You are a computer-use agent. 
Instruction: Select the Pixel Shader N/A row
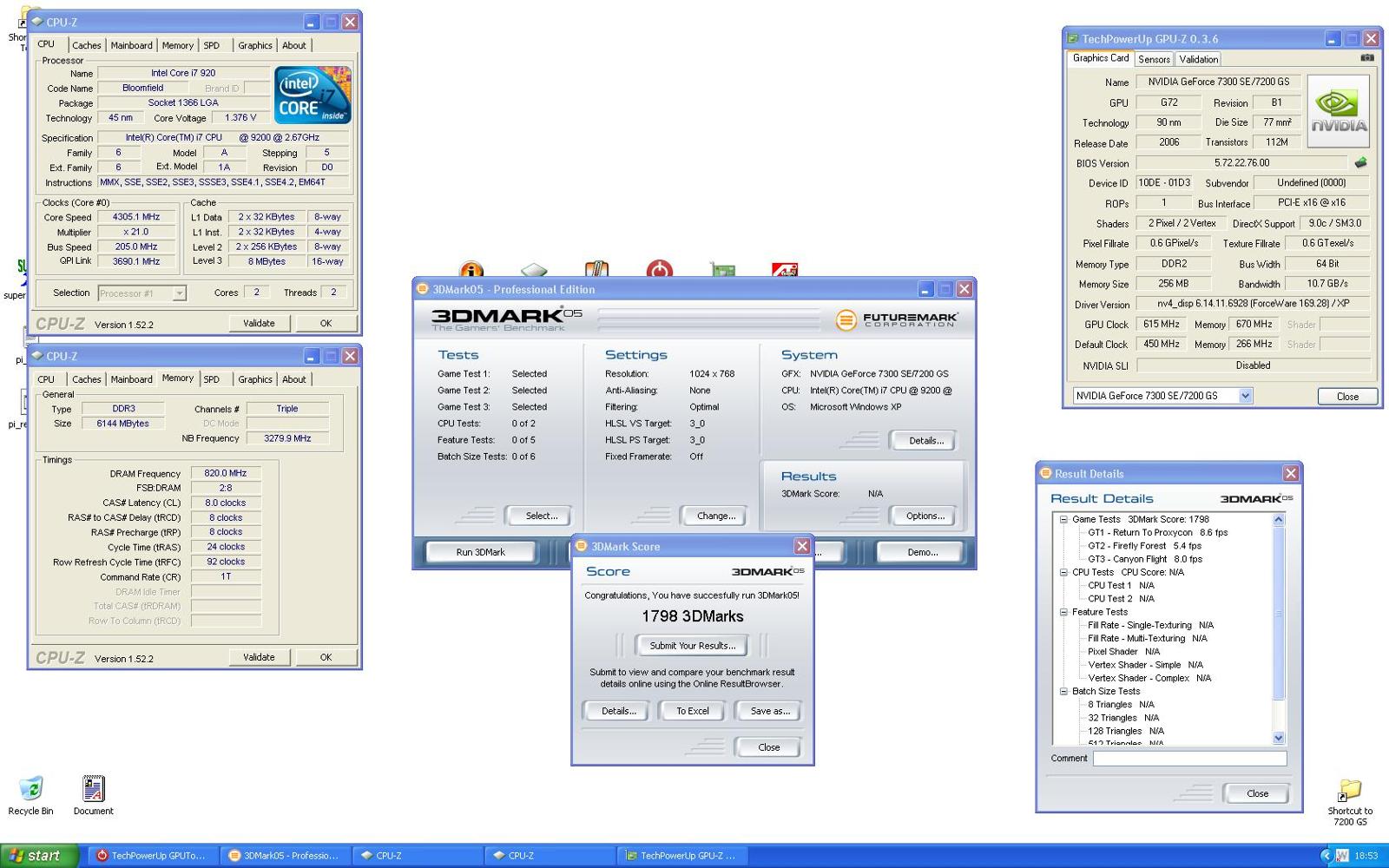click(1123, 652)
